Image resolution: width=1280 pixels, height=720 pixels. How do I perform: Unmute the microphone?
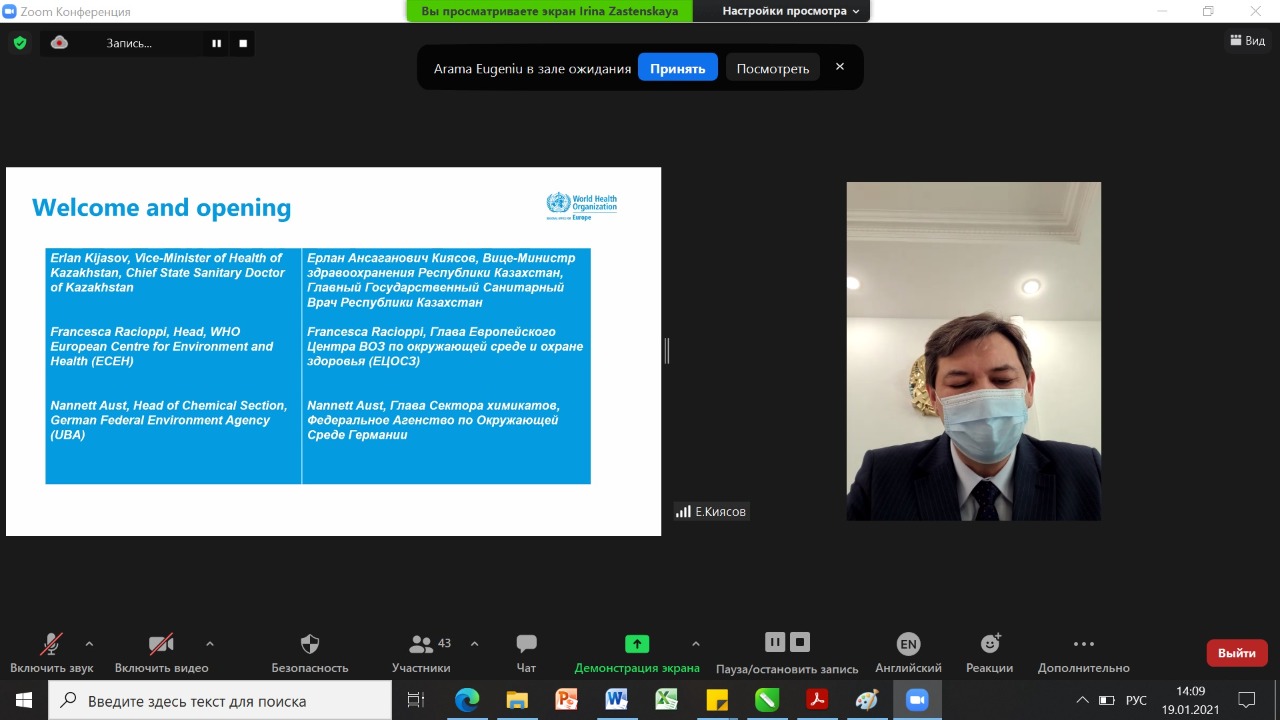click(x=51, y=644)
